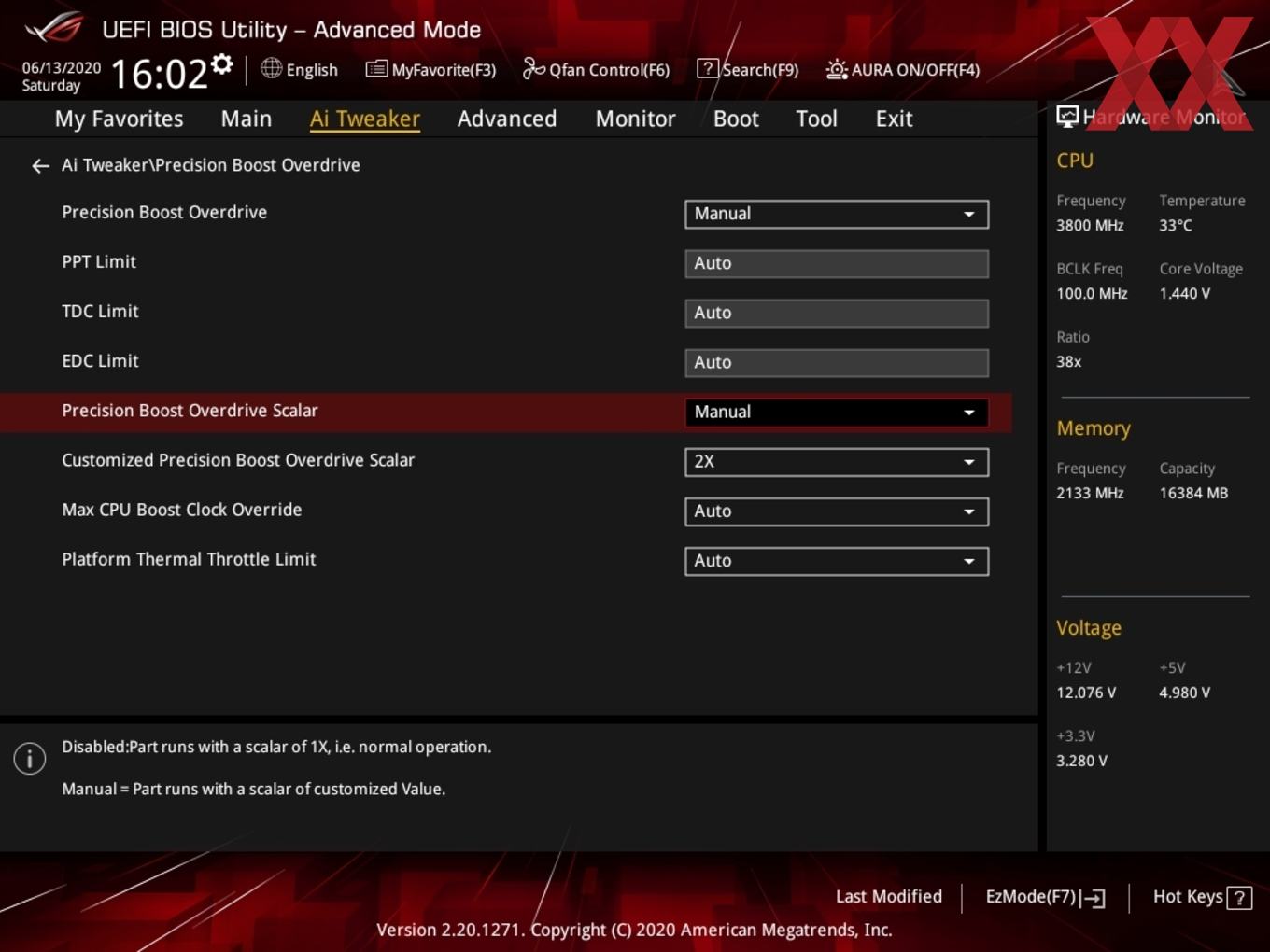Click the +5V value 4.980 V
Screen dimensions: 1270x952
tap(1185, 693)
